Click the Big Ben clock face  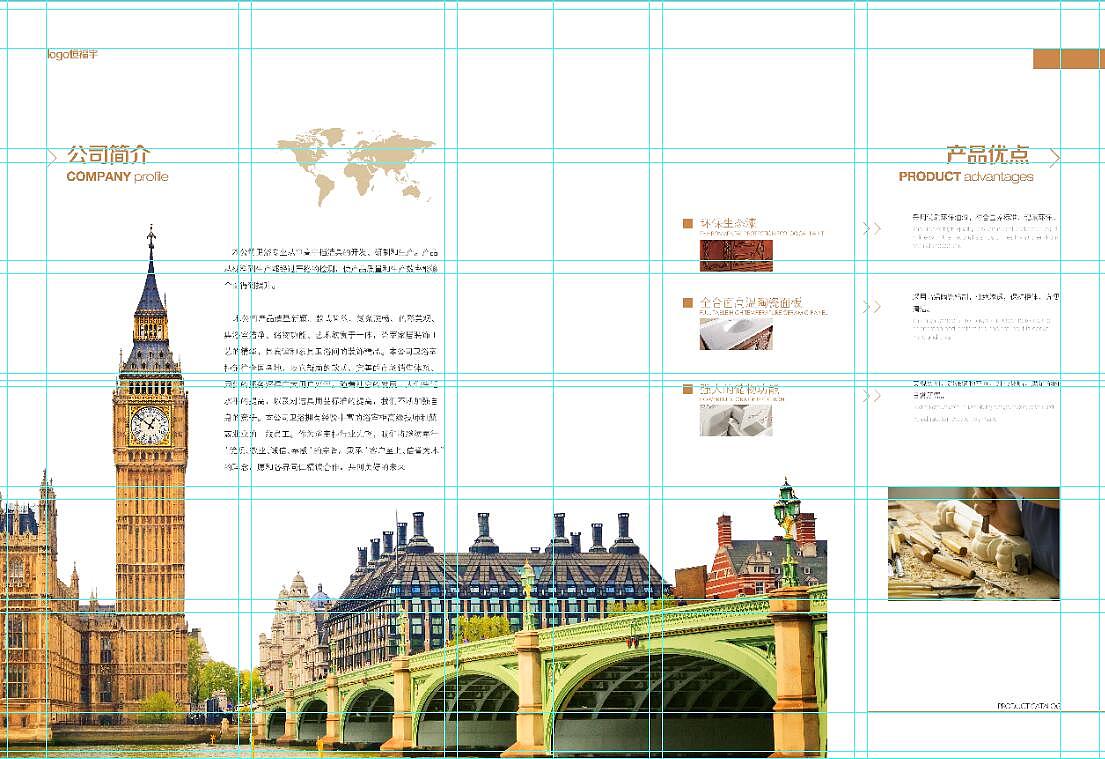149,425
